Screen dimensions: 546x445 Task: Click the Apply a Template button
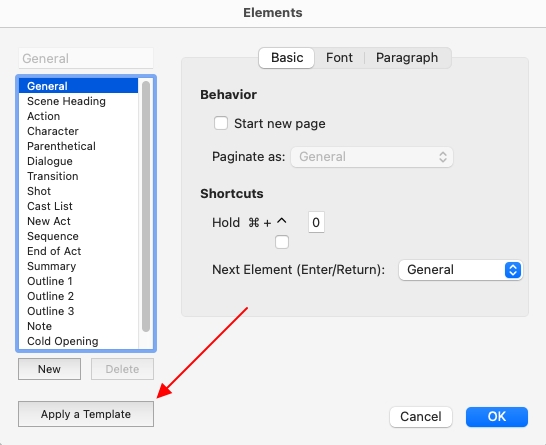coord(86,414)
